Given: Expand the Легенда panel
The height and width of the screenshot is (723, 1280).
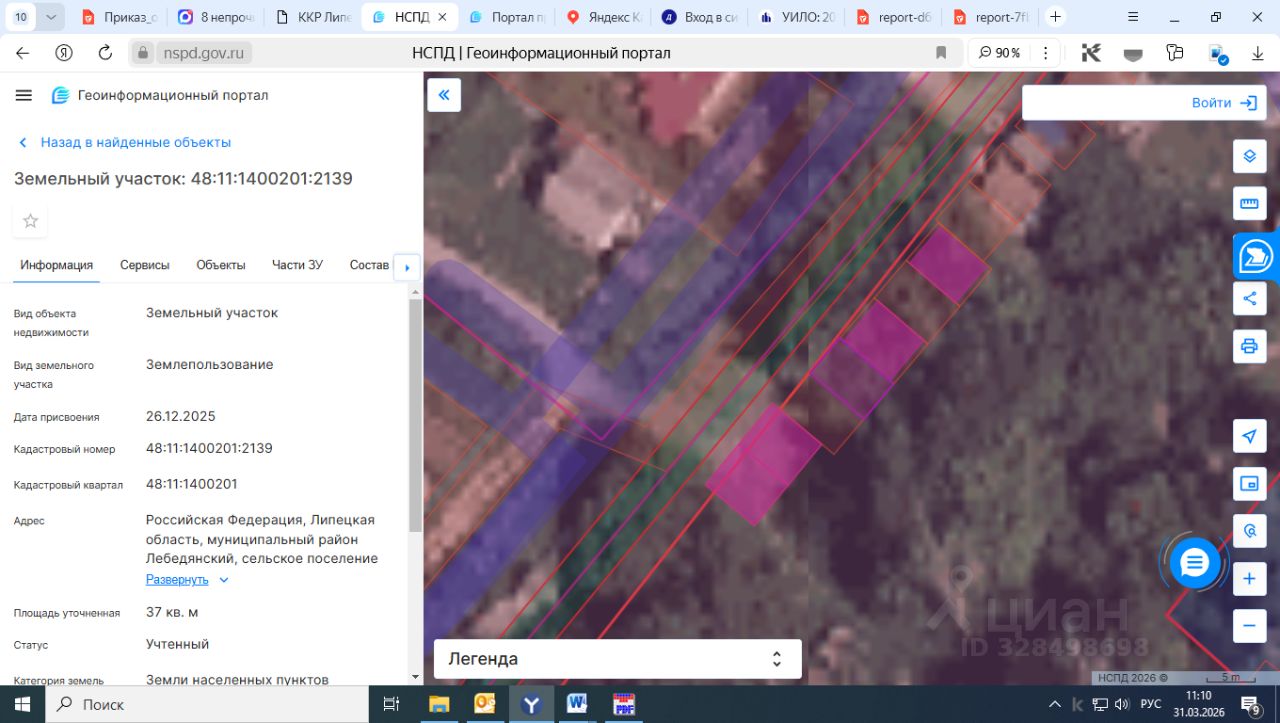Looking at the screenshot, I should pos(617,659).
